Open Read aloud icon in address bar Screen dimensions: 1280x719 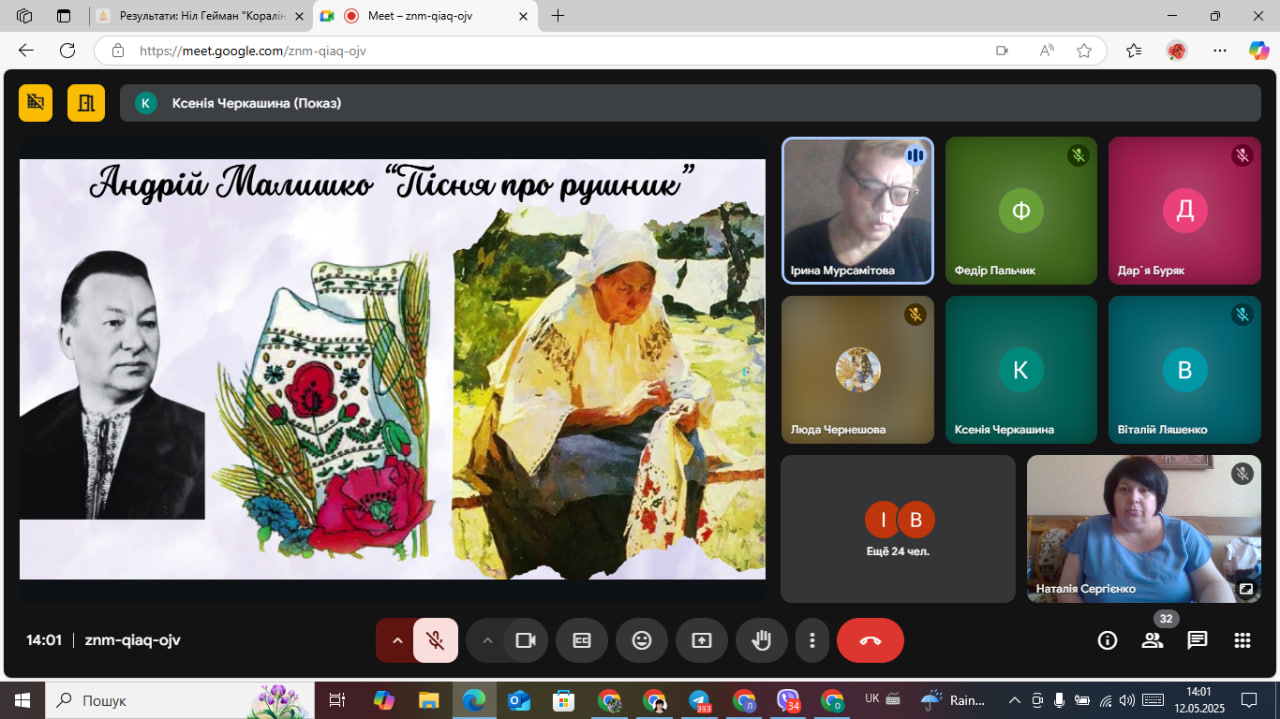[x=1047, y=50]
